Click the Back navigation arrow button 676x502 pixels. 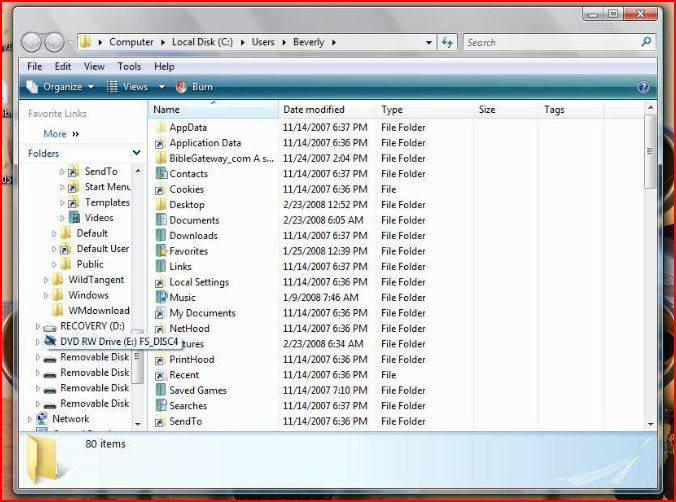32,42
